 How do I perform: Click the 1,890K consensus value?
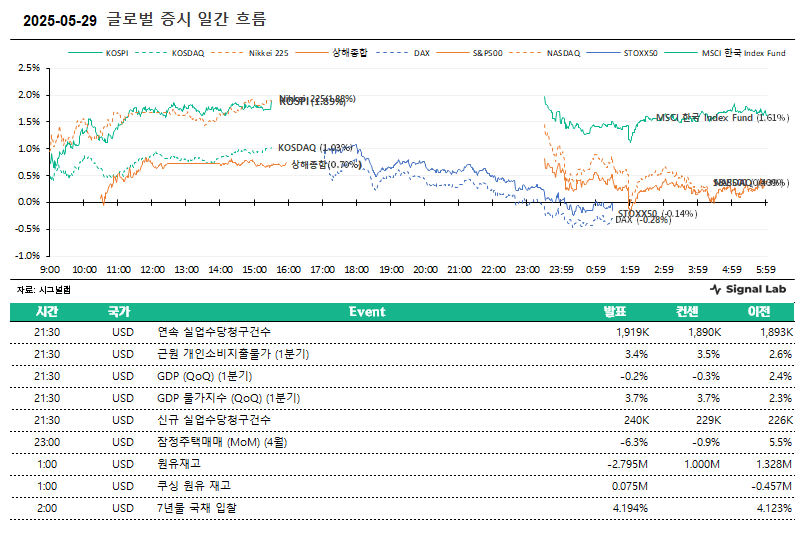(704, 332)
